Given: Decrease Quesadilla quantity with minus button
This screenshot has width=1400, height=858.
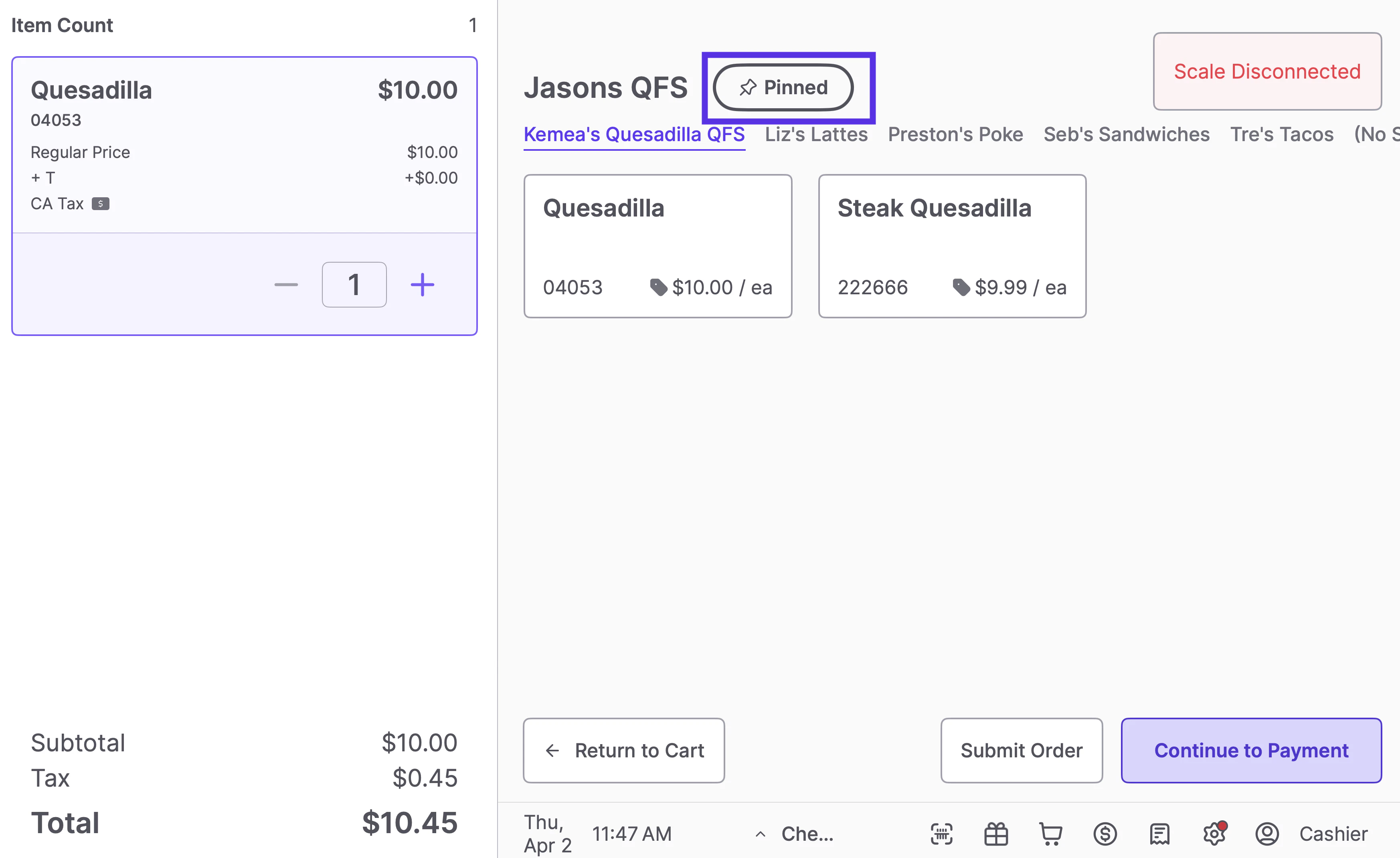Looking at the screenshot, I should pos(286,285).
